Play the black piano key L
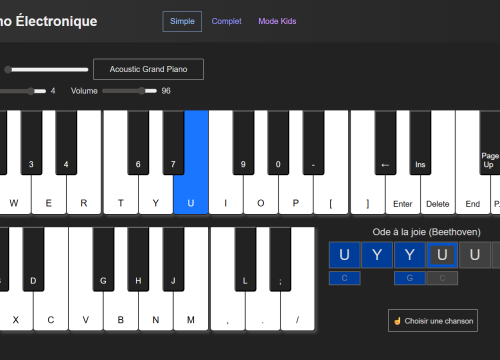Viewport: 500px width, 360px height. pyautogui.click(x=245, y=260)
